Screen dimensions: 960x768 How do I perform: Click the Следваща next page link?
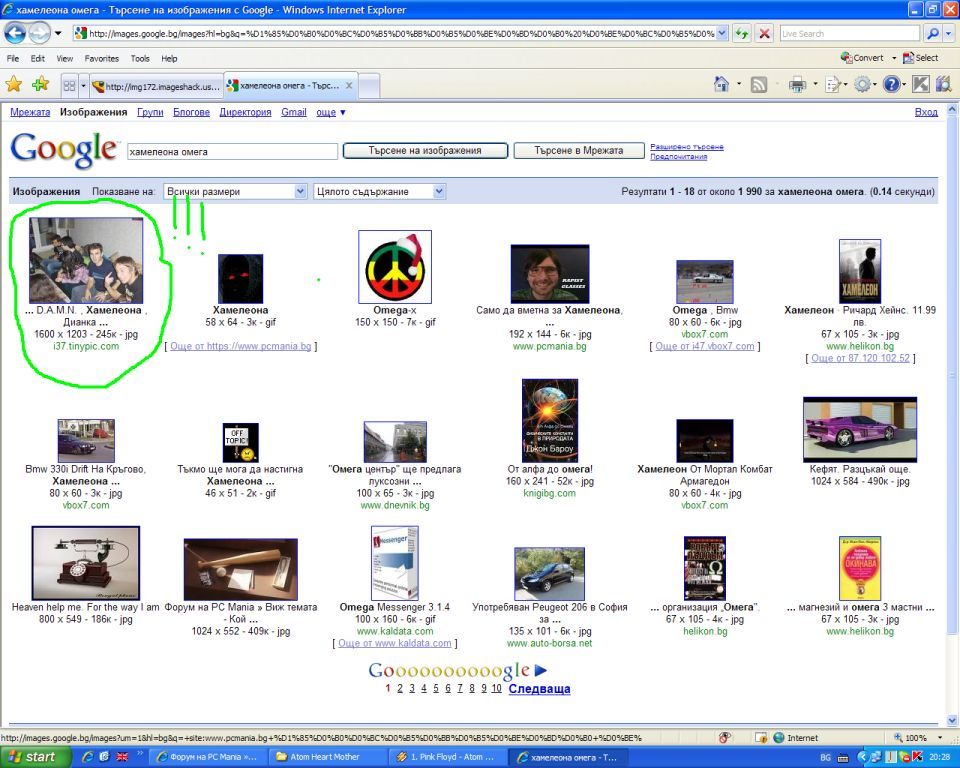point(539,688)
